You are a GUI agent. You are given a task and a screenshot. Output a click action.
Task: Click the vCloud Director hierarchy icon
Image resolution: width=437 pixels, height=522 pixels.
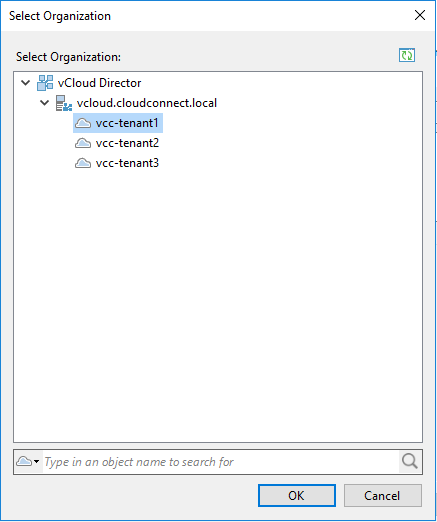pyautogui.click(x=45, y=83)
